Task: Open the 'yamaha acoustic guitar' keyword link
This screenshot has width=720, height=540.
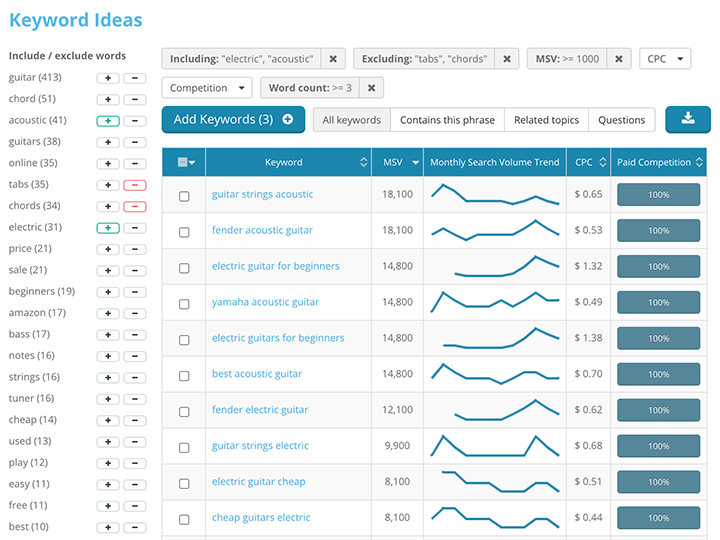Action: tap(265, 302)
